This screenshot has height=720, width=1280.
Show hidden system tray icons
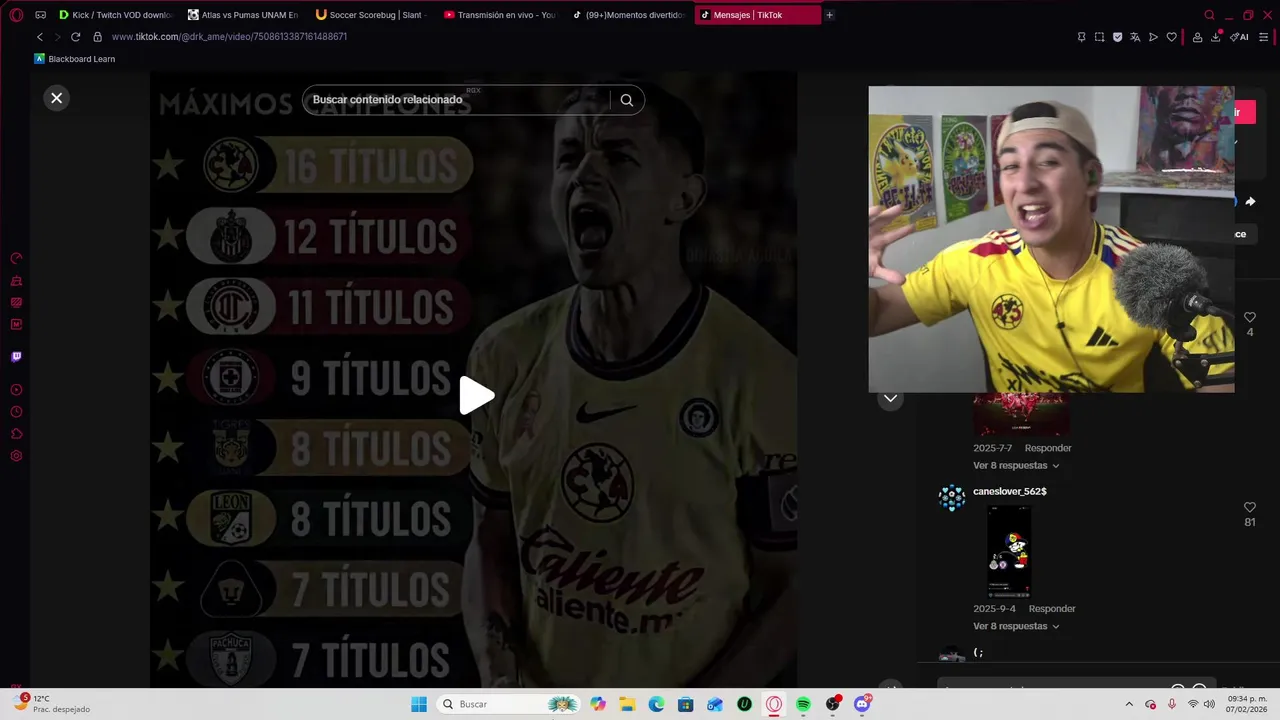1129,704
